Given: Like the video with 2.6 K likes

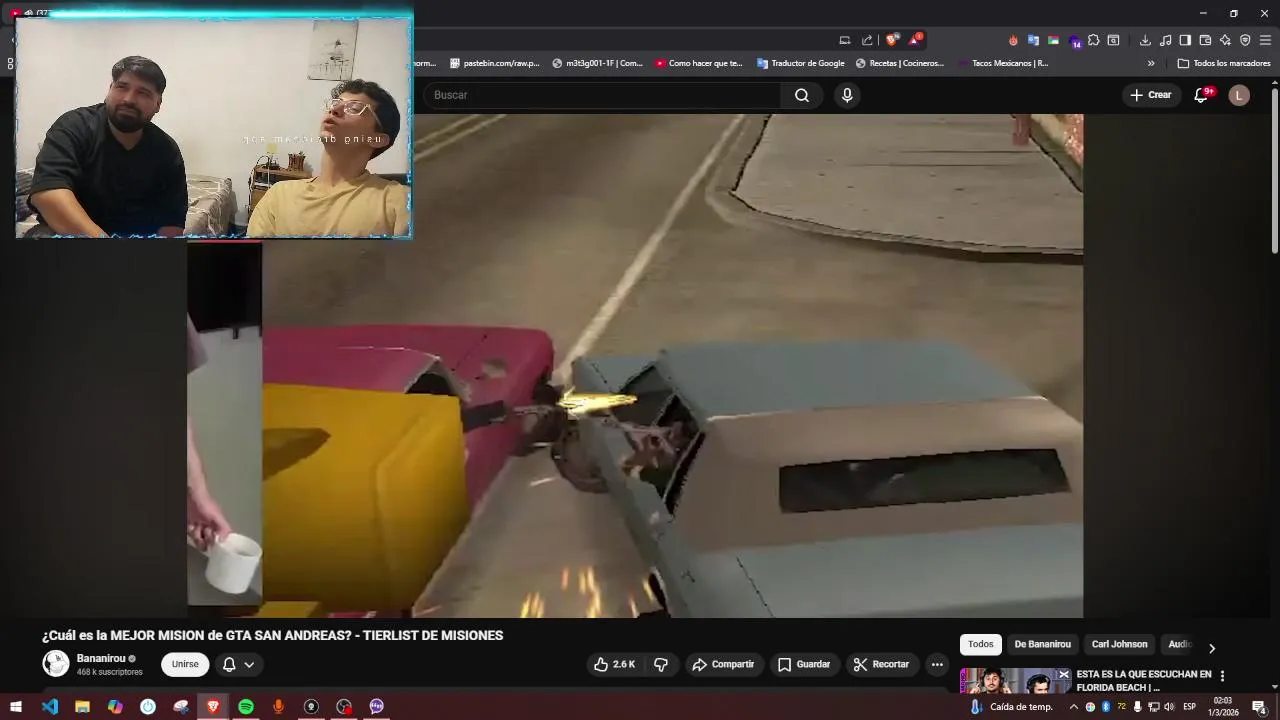Looking at the screenshot, I should [x=614, y=664].
